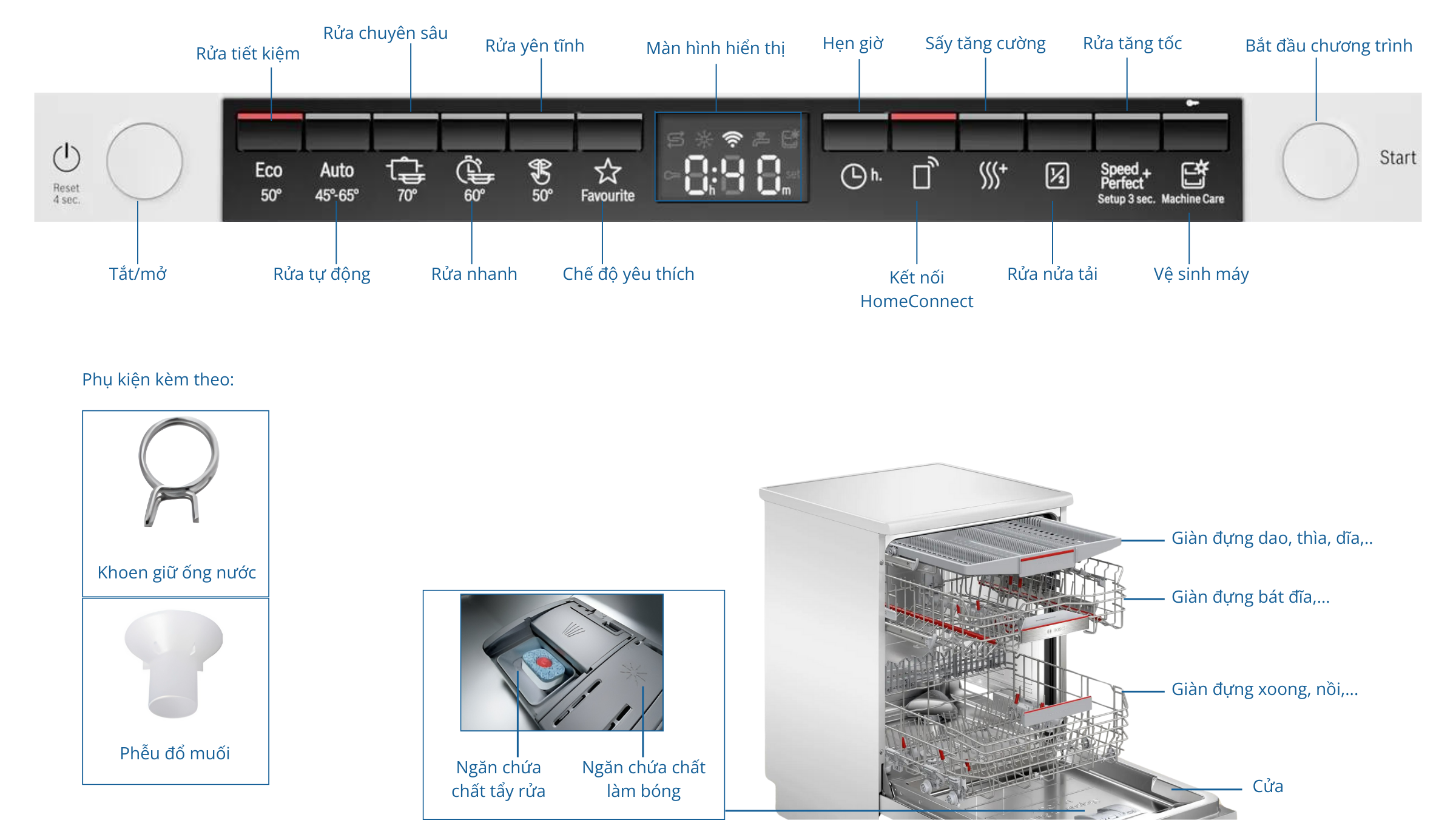Image resolution: width=1456 pixels, height=820 pixels.
Task: Enable the extra drying heat-waves icon
Action: click(x=993, y=175)
